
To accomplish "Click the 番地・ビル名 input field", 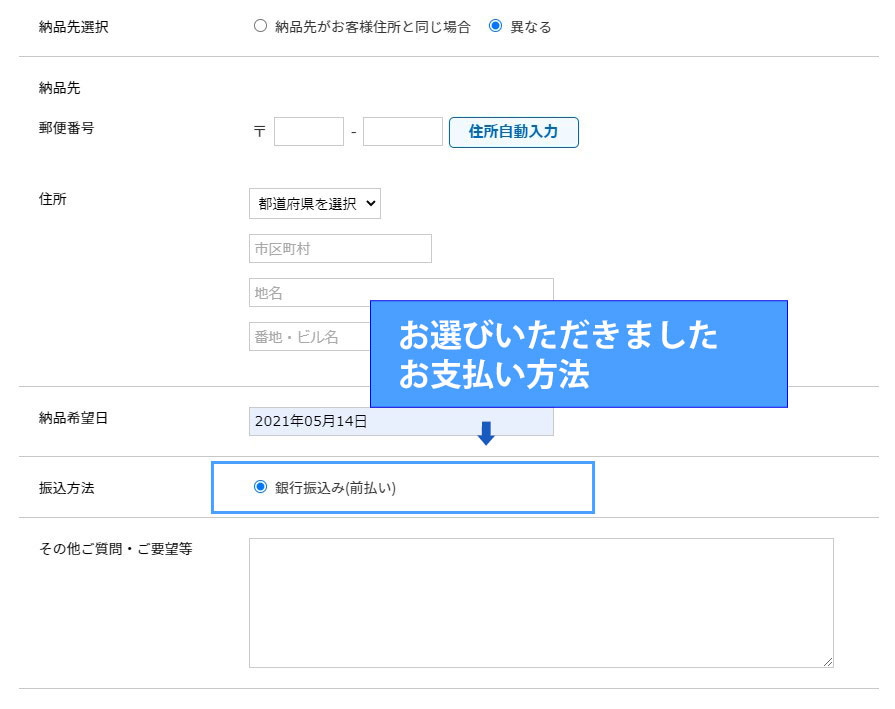I will click(308, 336).
